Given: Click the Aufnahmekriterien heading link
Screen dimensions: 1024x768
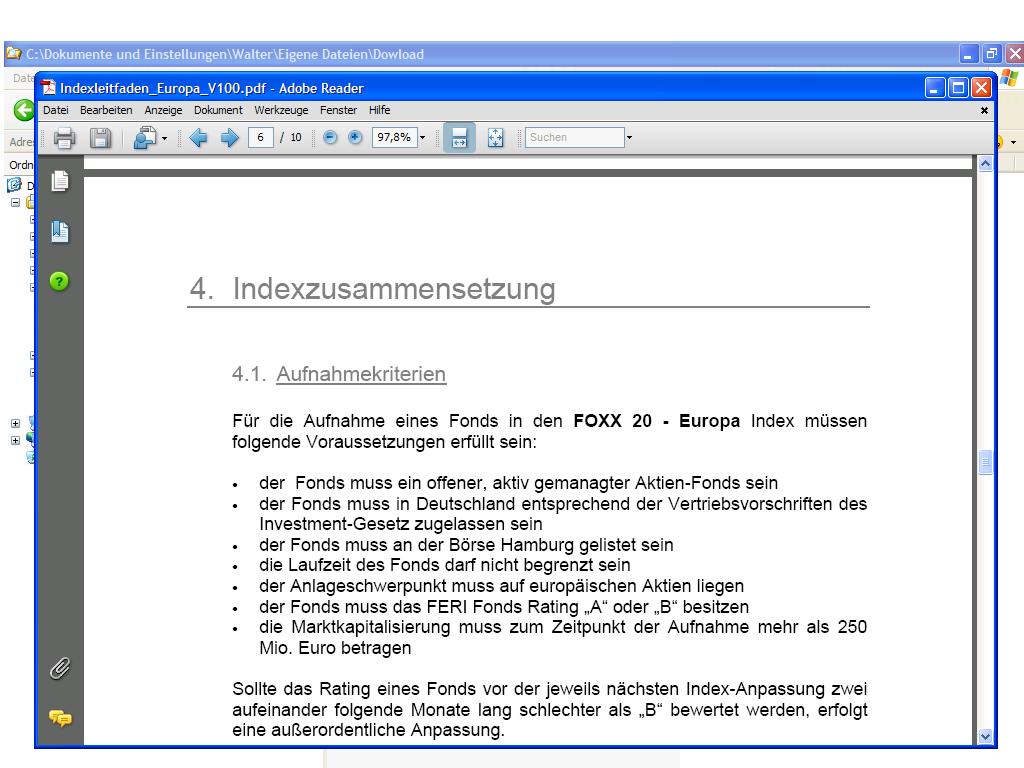Looking at the screenshot, I should point(361,374).
